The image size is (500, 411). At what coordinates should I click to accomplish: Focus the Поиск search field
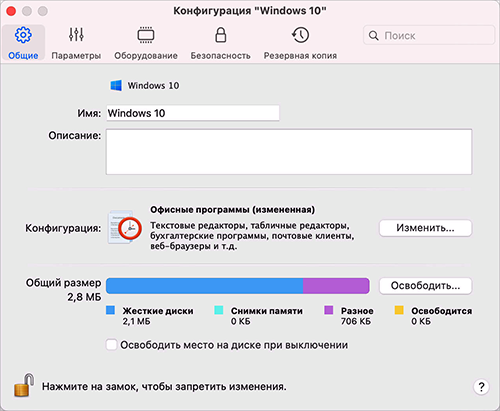[429, 35]
